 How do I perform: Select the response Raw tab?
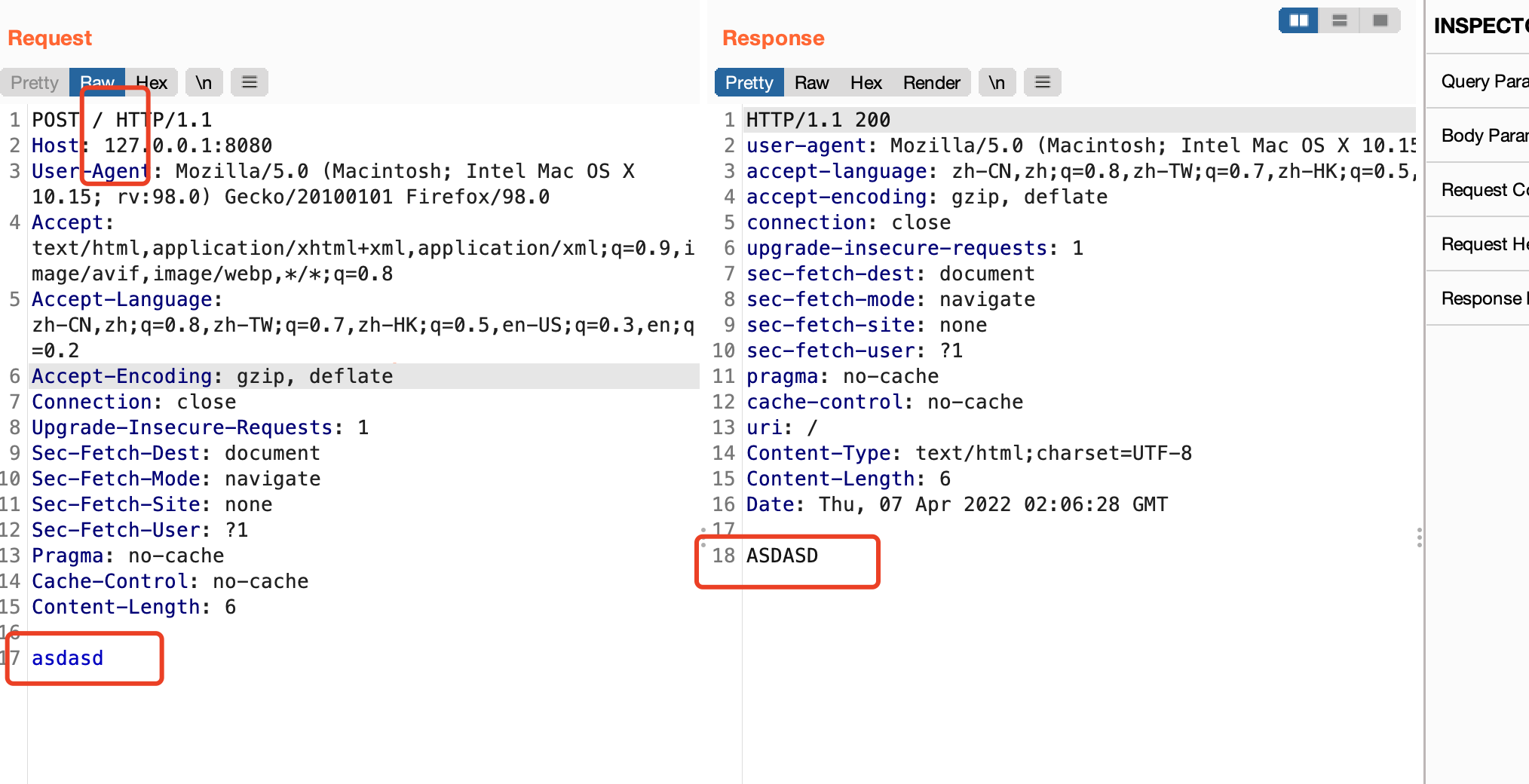click(x=812, y=82)
